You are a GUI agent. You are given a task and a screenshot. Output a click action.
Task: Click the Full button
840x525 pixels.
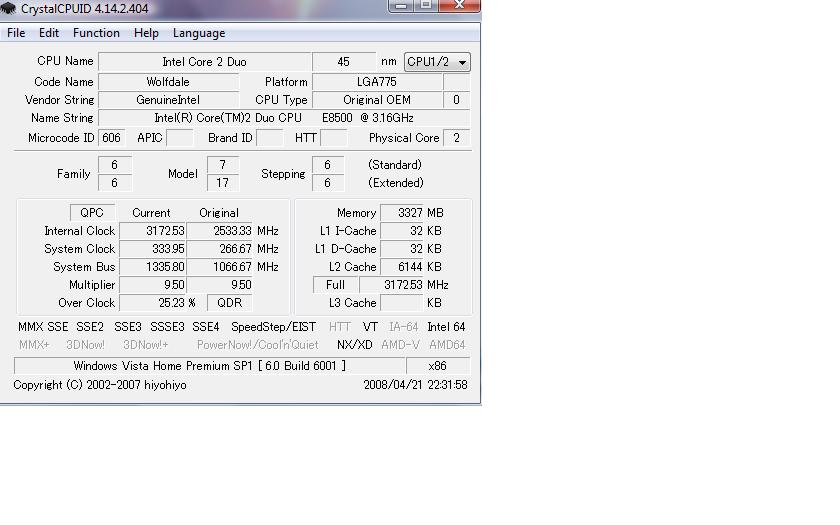[x=335, y=285]
